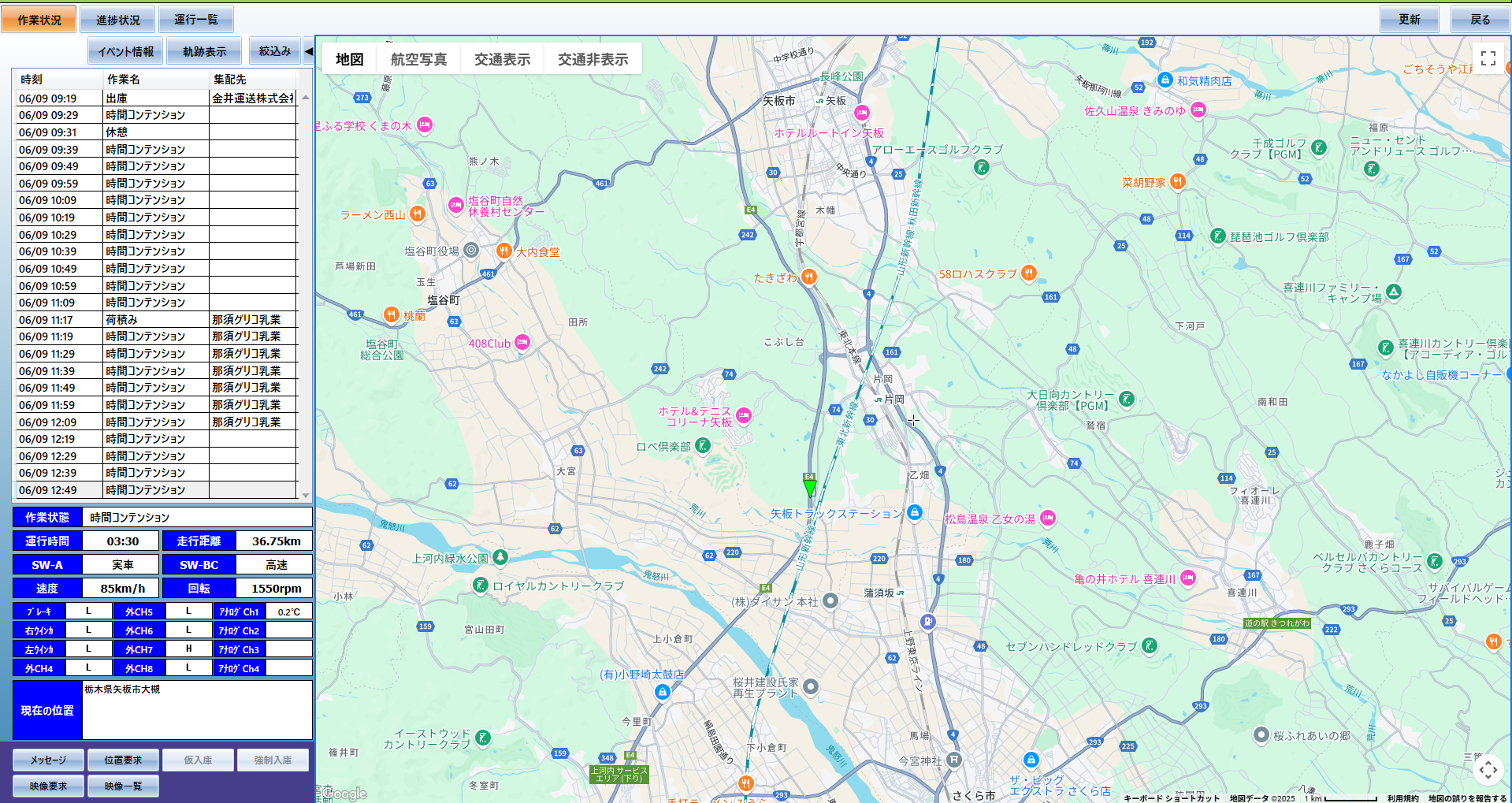Click たきざわ restaurant pin
The image size is (1512, 803).
pos(808,276)
